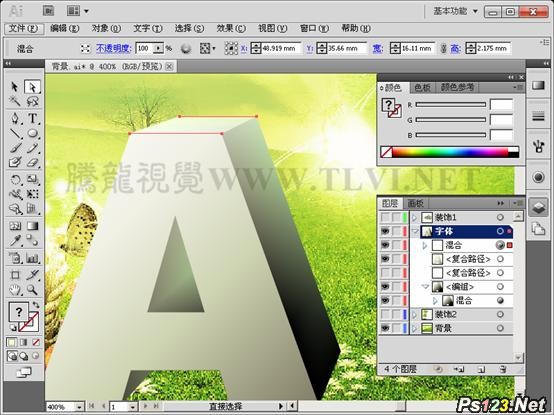The width and height of the screenshot is (554, 415).
Task: Click create new layer button
Action: tap(481, 369)
